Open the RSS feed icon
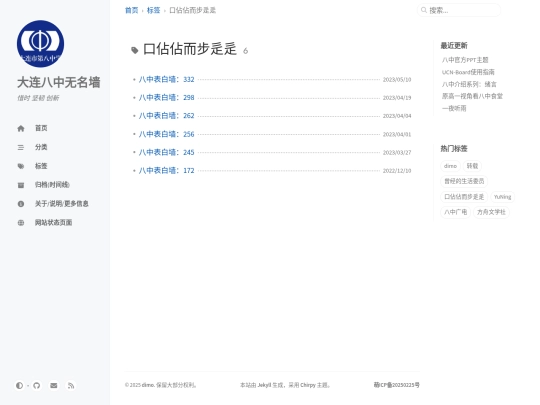 pyautogui.click(x=71, y=385)
